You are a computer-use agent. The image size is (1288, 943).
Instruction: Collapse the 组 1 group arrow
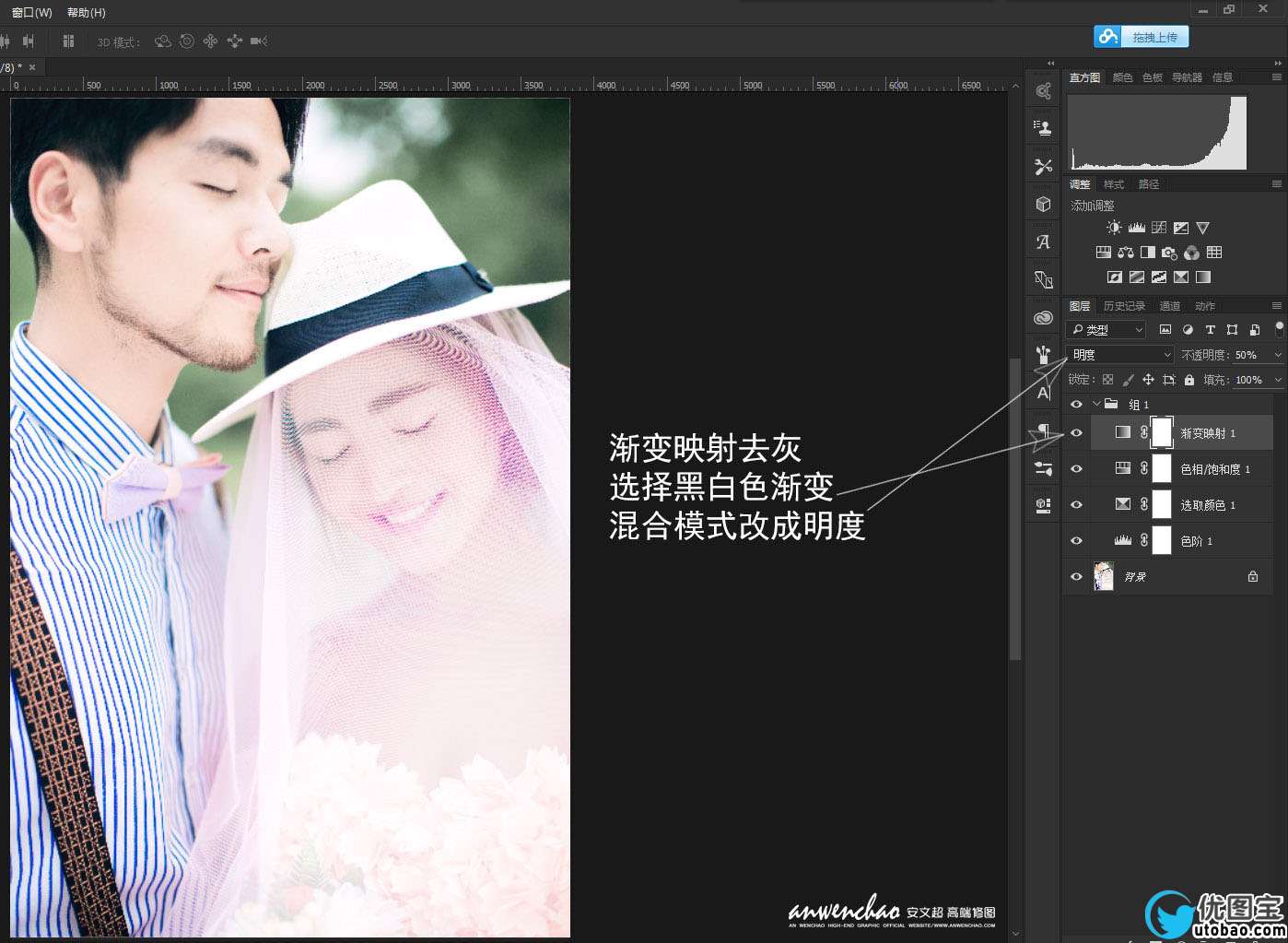(1096, 404)
